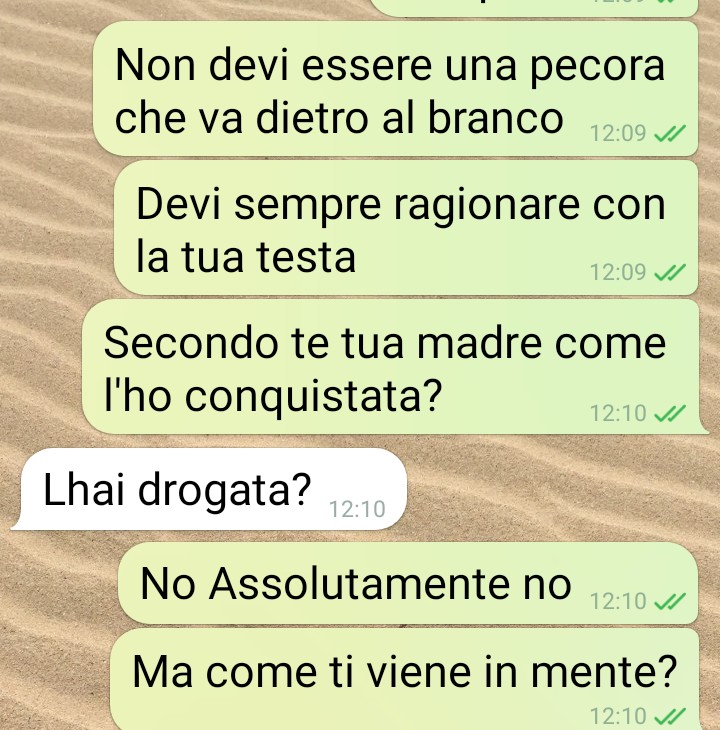Select the 'Non devi essere una pecora' message bubble
The width and height of the screenshot is (720, 730).
(396, 88)
